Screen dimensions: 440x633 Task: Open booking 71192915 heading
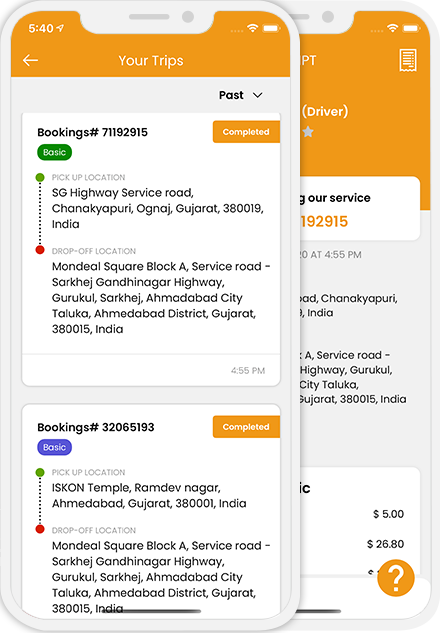92,132
